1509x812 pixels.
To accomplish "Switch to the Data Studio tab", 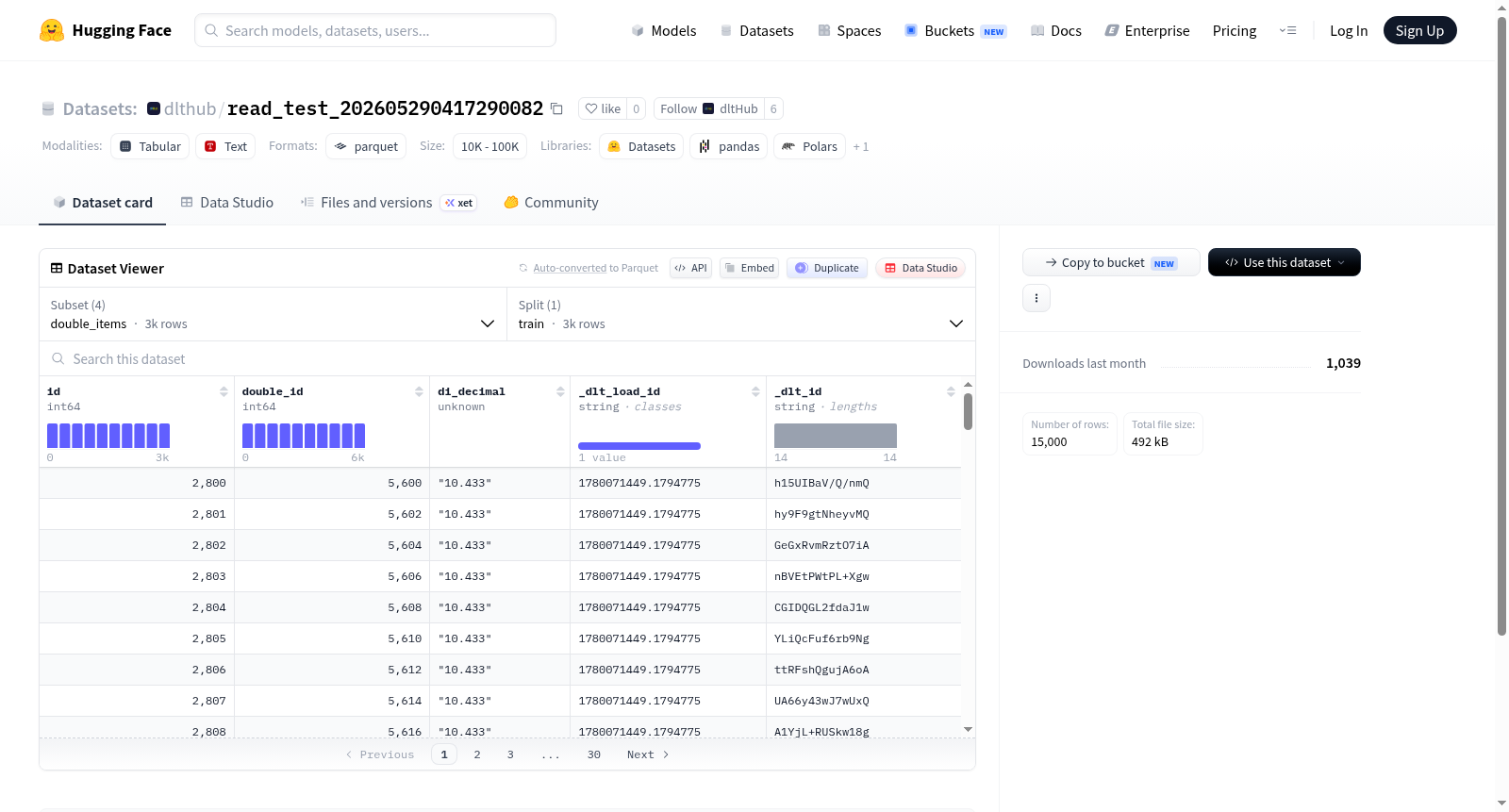I will (x=227, y=203).
